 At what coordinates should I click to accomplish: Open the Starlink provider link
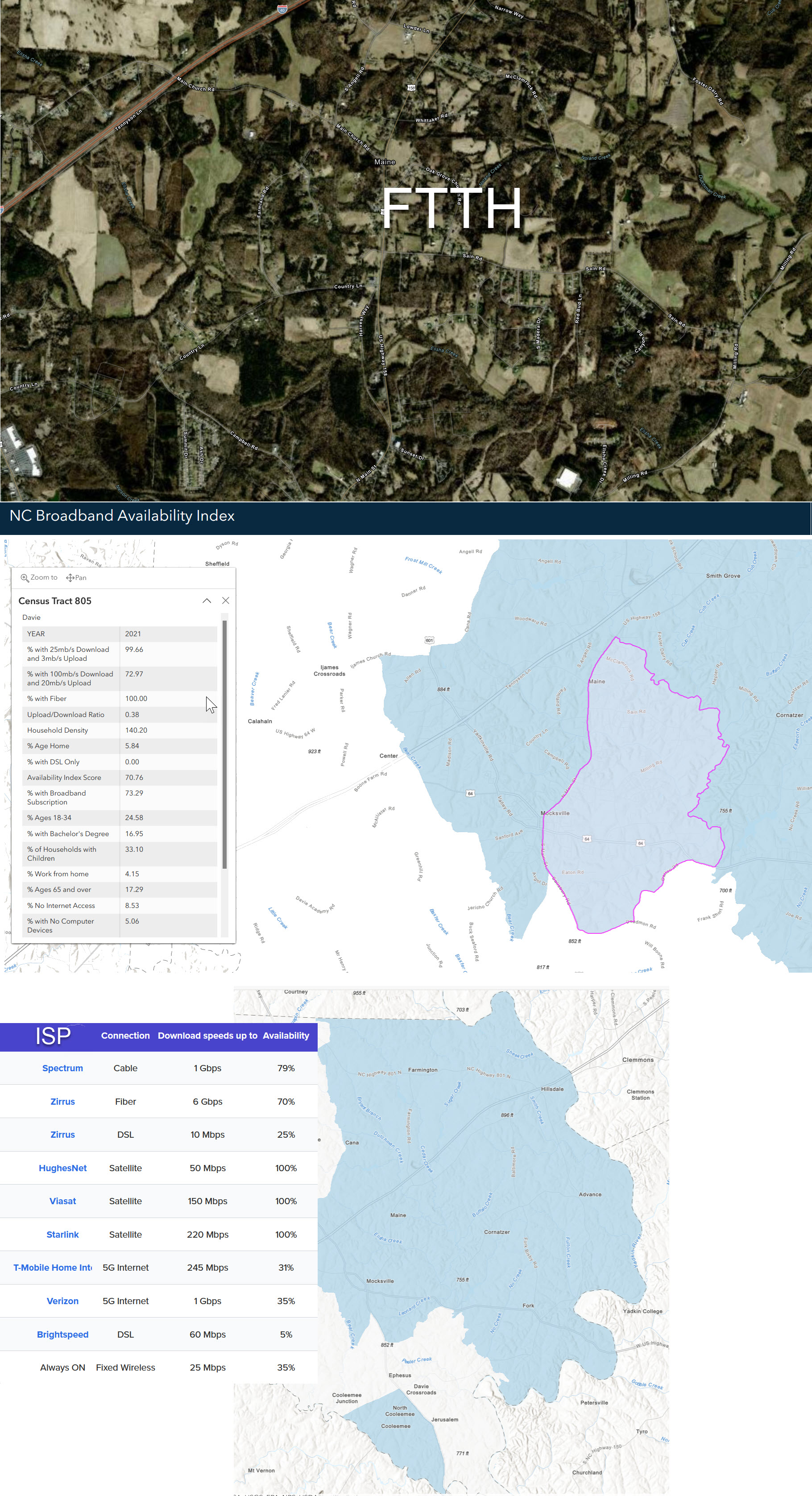point(63,1235)
